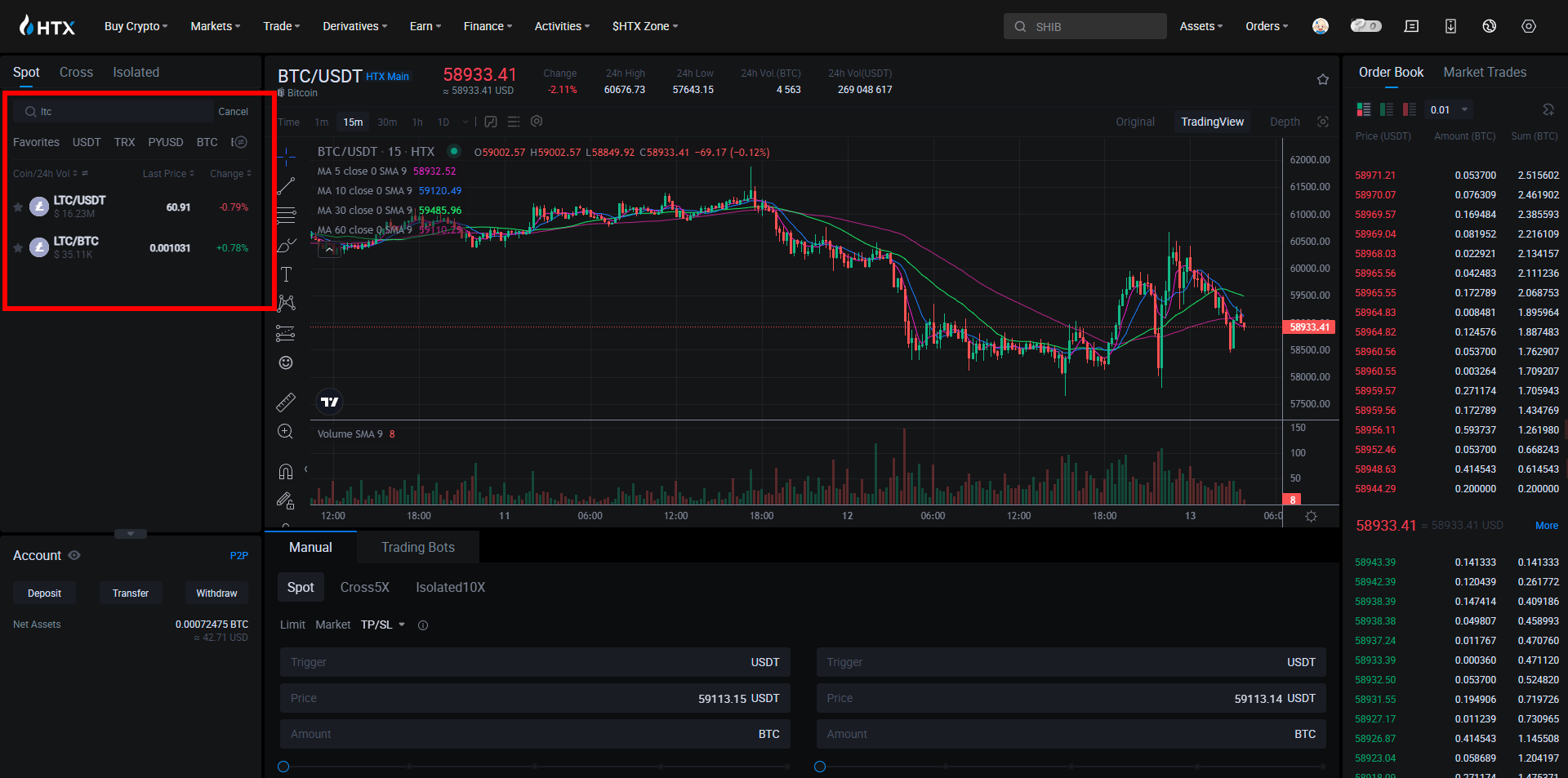Open the language globe icon
Image resolution: width=1568 pixels, height=778 pixels.
pos(1490,26)
